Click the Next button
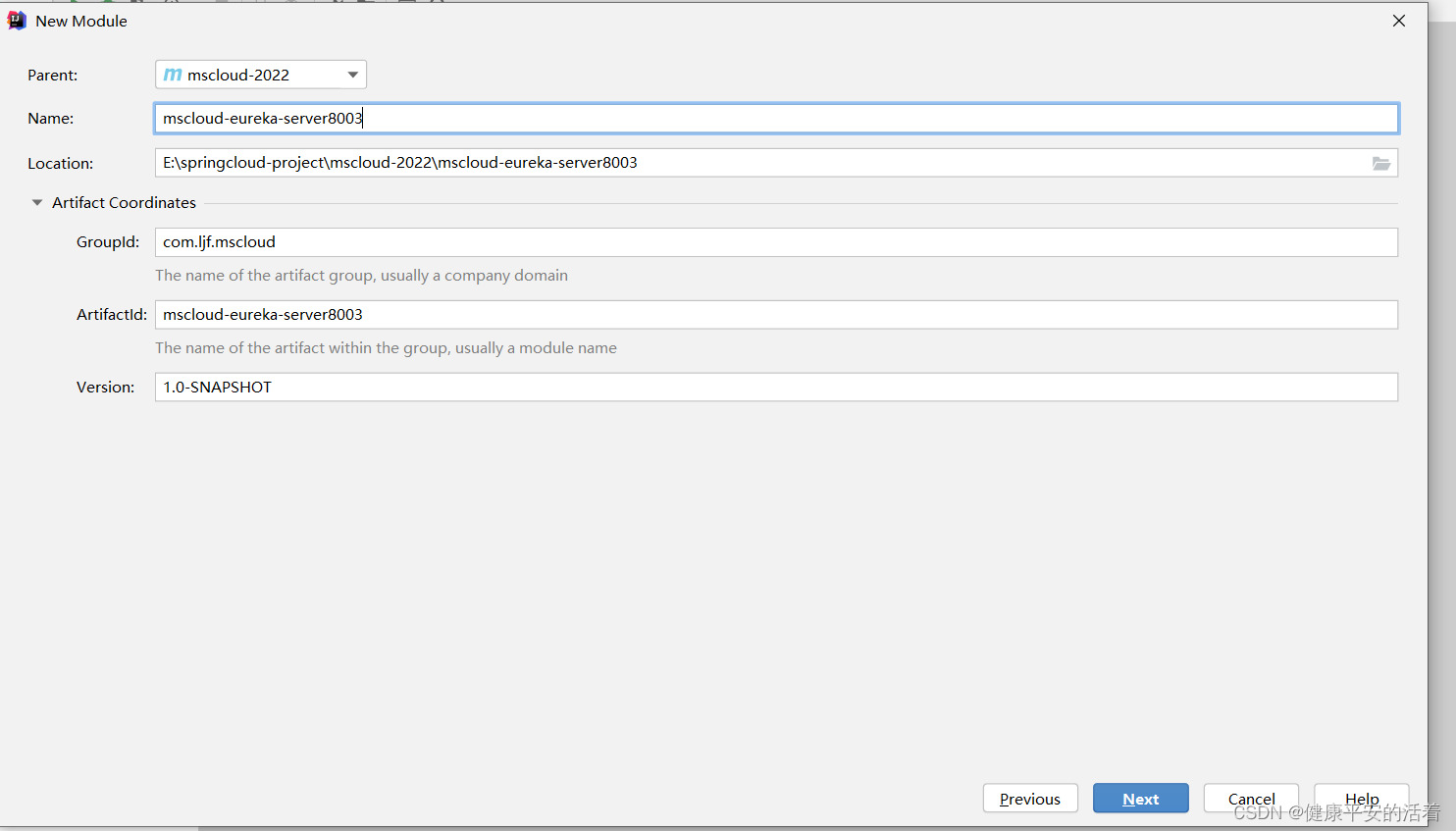Viewport: 1456px width, 831px height. coord(1140,798)
